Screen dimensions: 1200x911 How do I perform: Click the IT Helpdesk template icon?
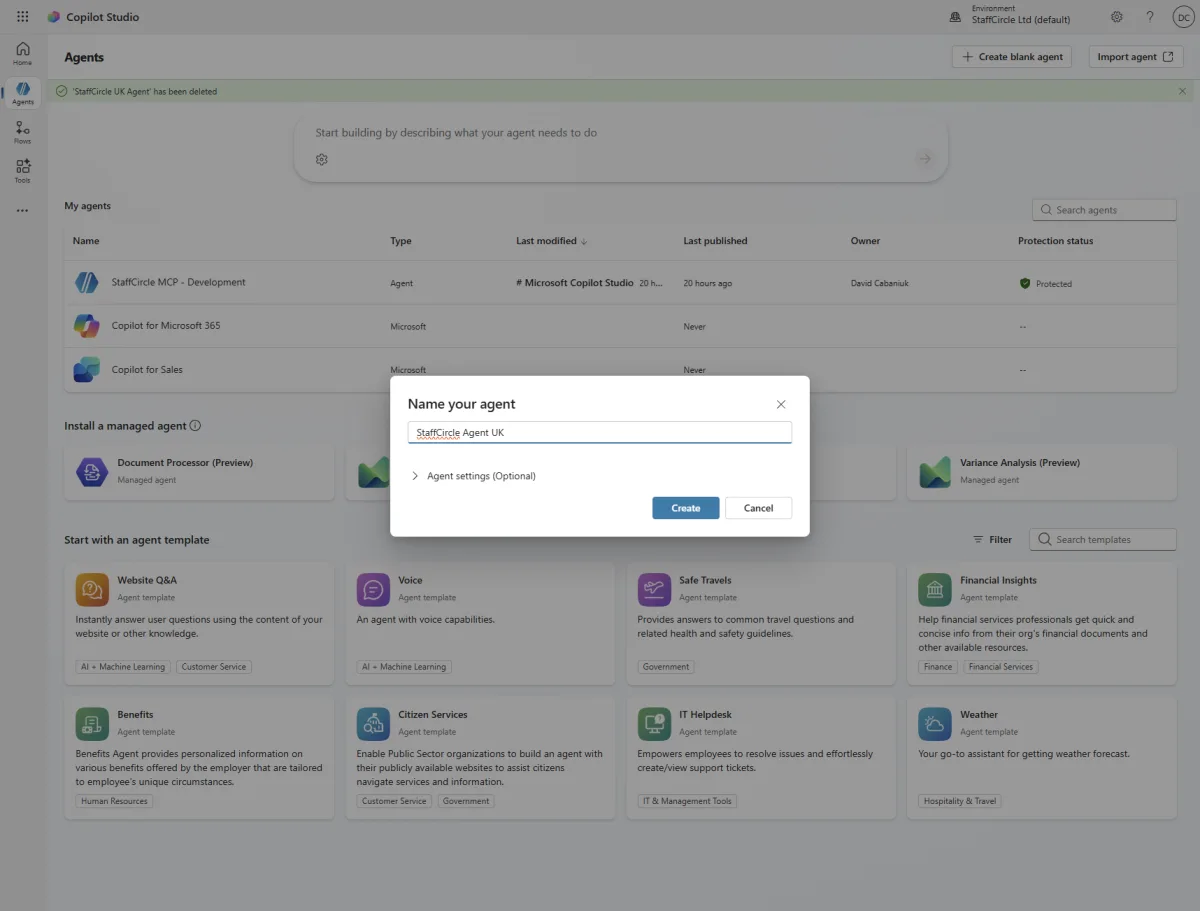654,723
